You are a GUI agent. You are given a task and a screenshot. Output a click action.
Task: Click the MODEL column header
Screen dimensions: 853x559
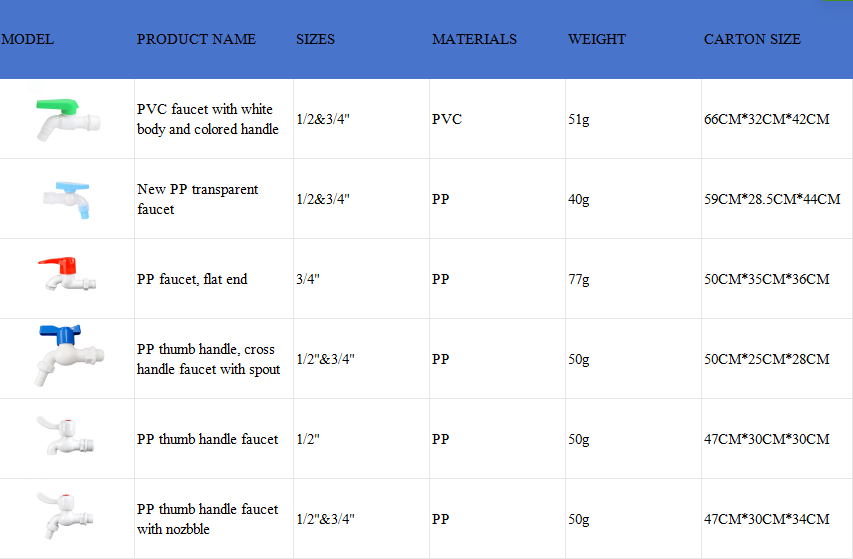pos(27,39)
